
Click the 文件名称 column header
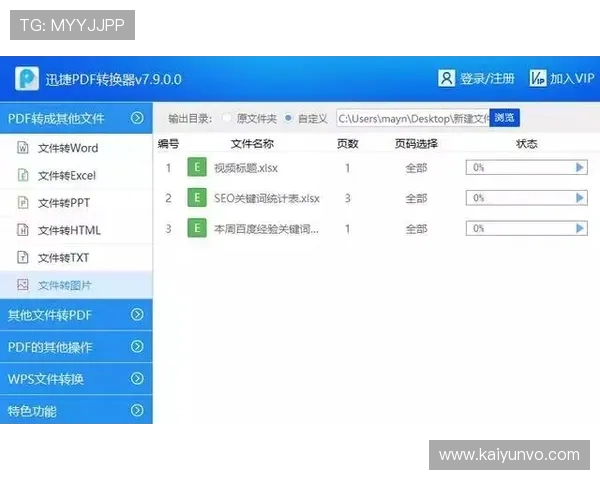252,144
